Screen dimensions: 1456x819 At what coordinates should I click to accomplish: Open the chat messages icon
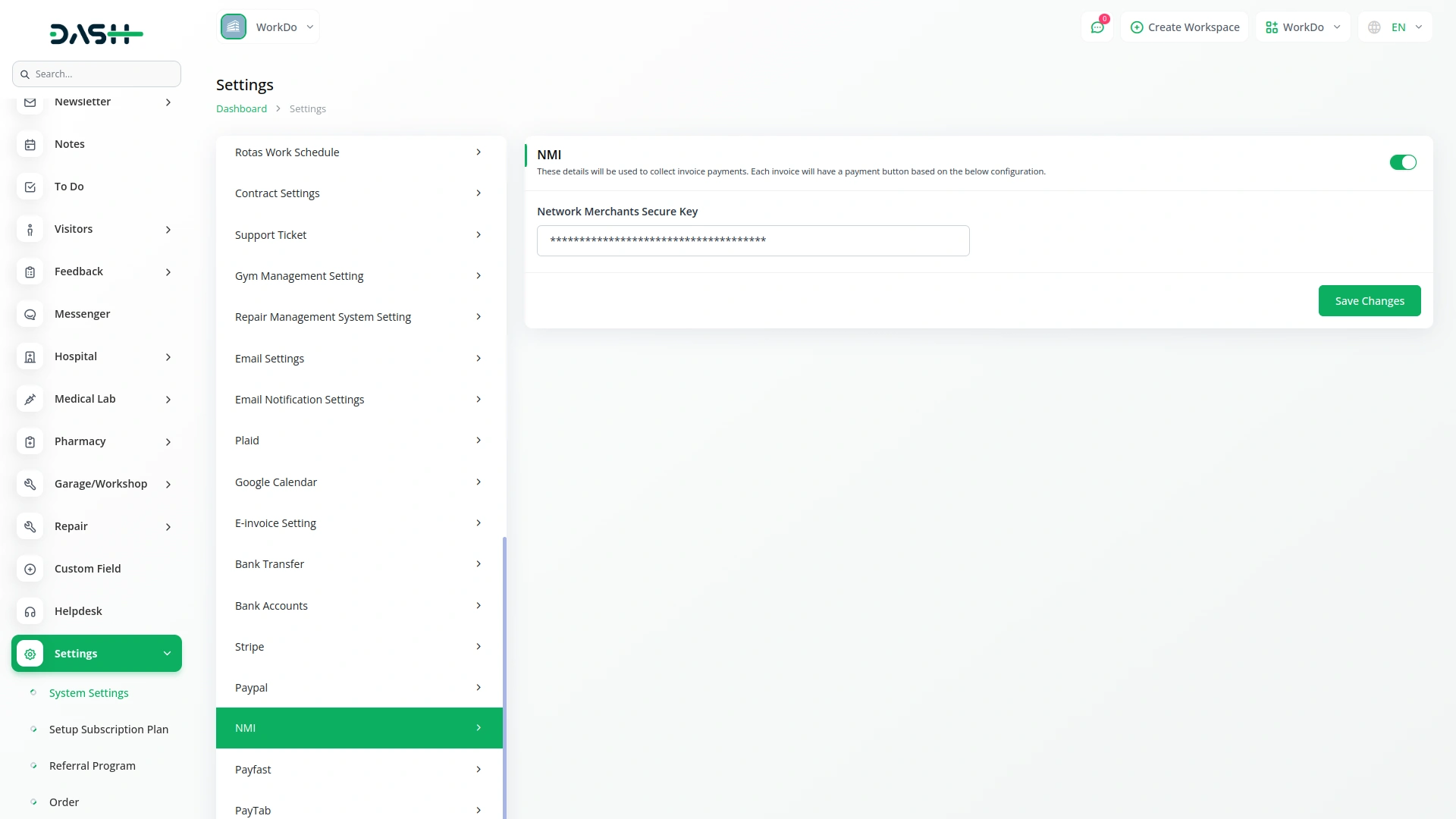(x=1097, y=27)
